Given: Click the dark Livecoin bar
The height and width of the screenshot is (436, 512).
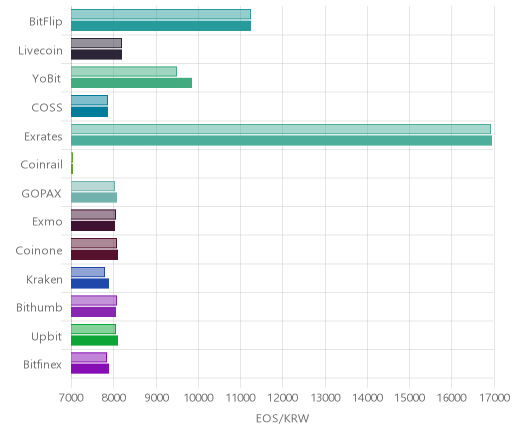Looking at the screenshot, I should point(97,55).
